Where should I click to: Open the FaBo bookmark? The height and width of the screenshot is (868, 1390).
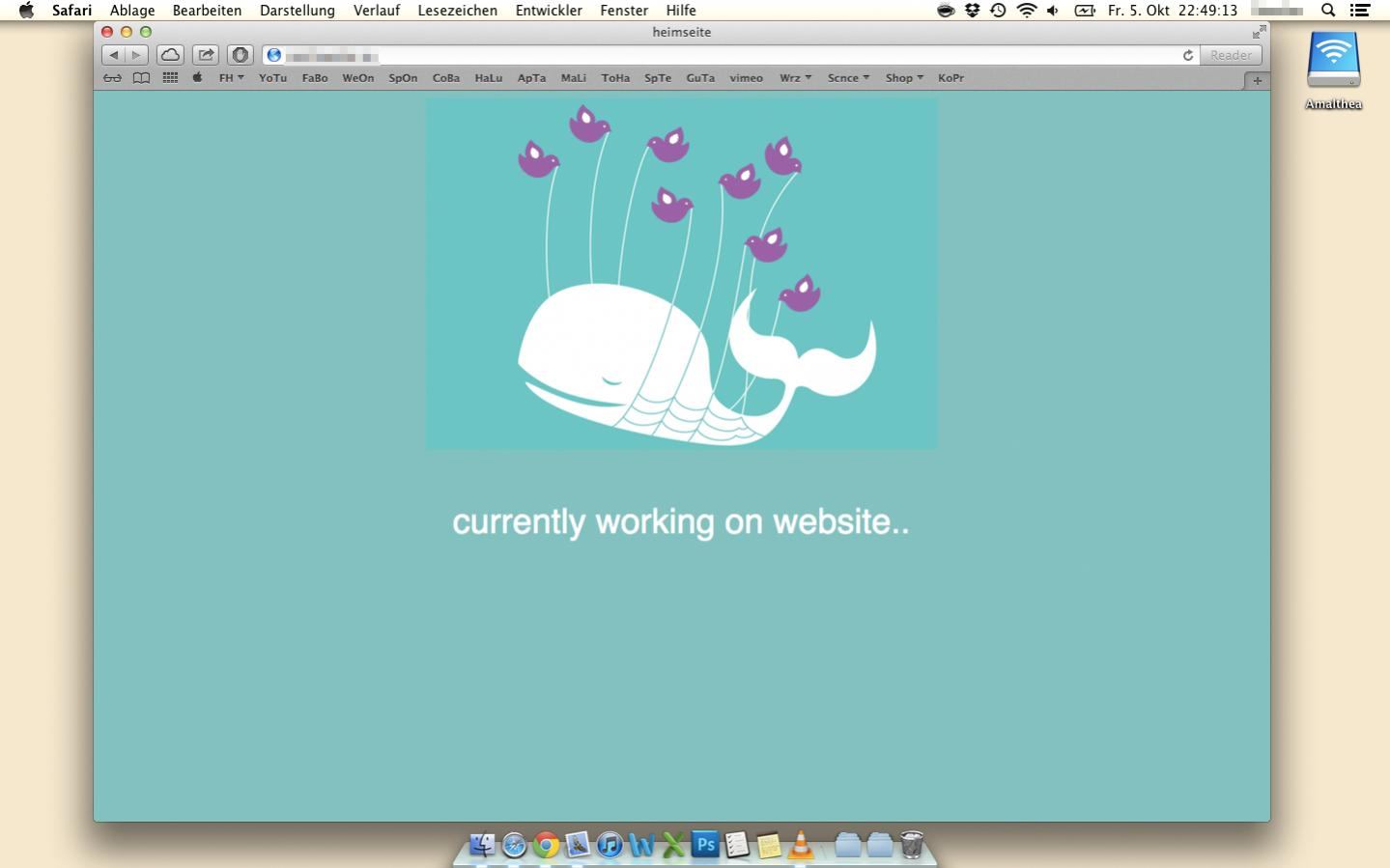315,78
